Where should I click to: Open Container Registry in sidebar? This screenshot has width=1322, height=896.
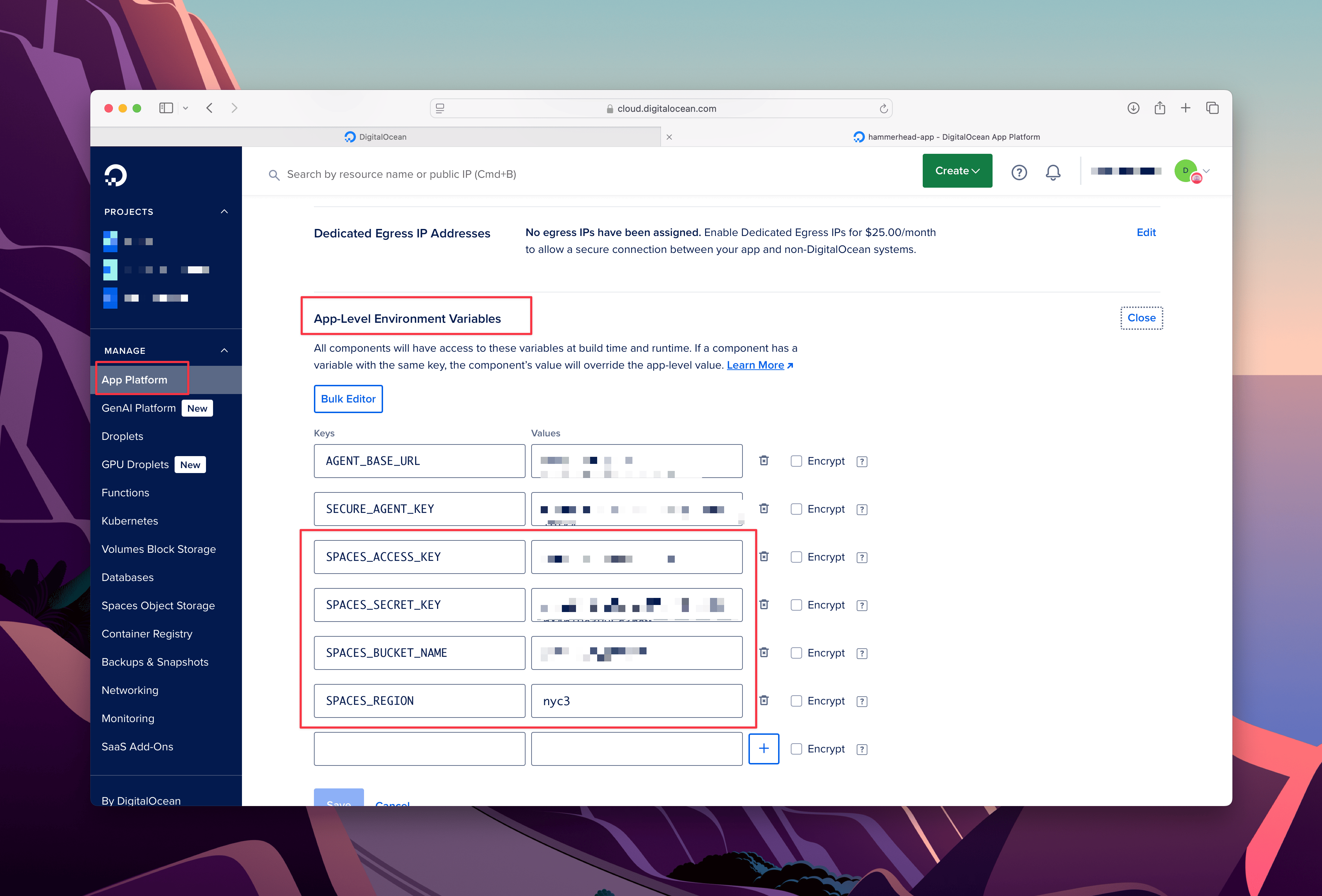[x=147, y=634]
